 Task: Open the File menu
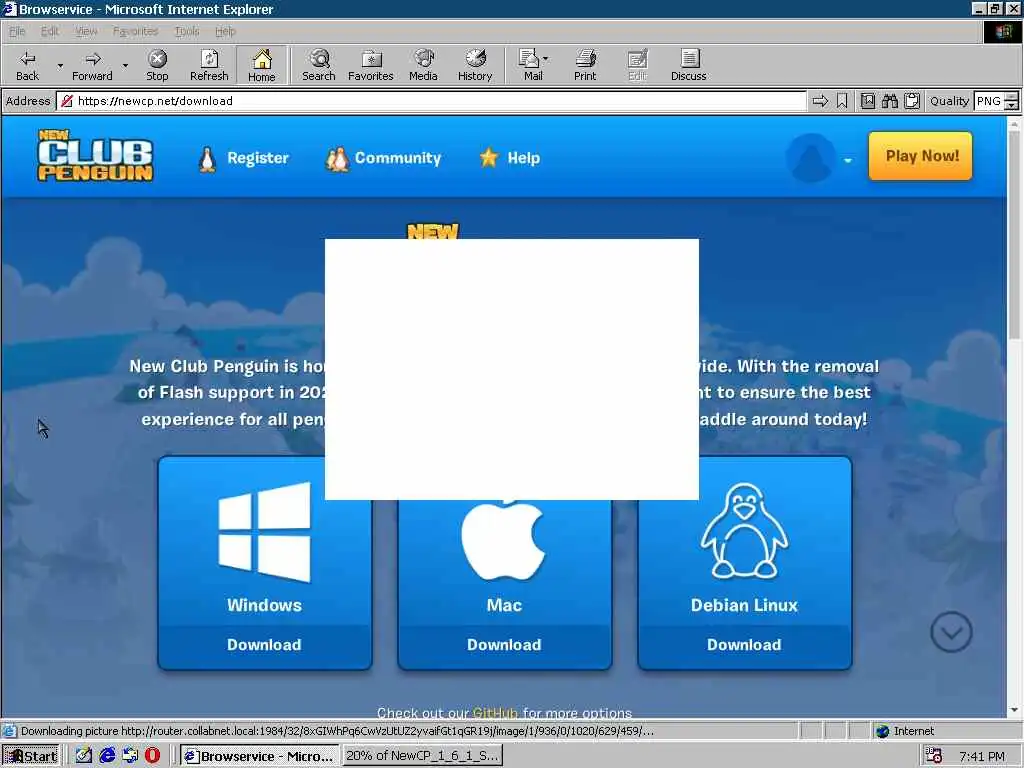click(17, 31)
